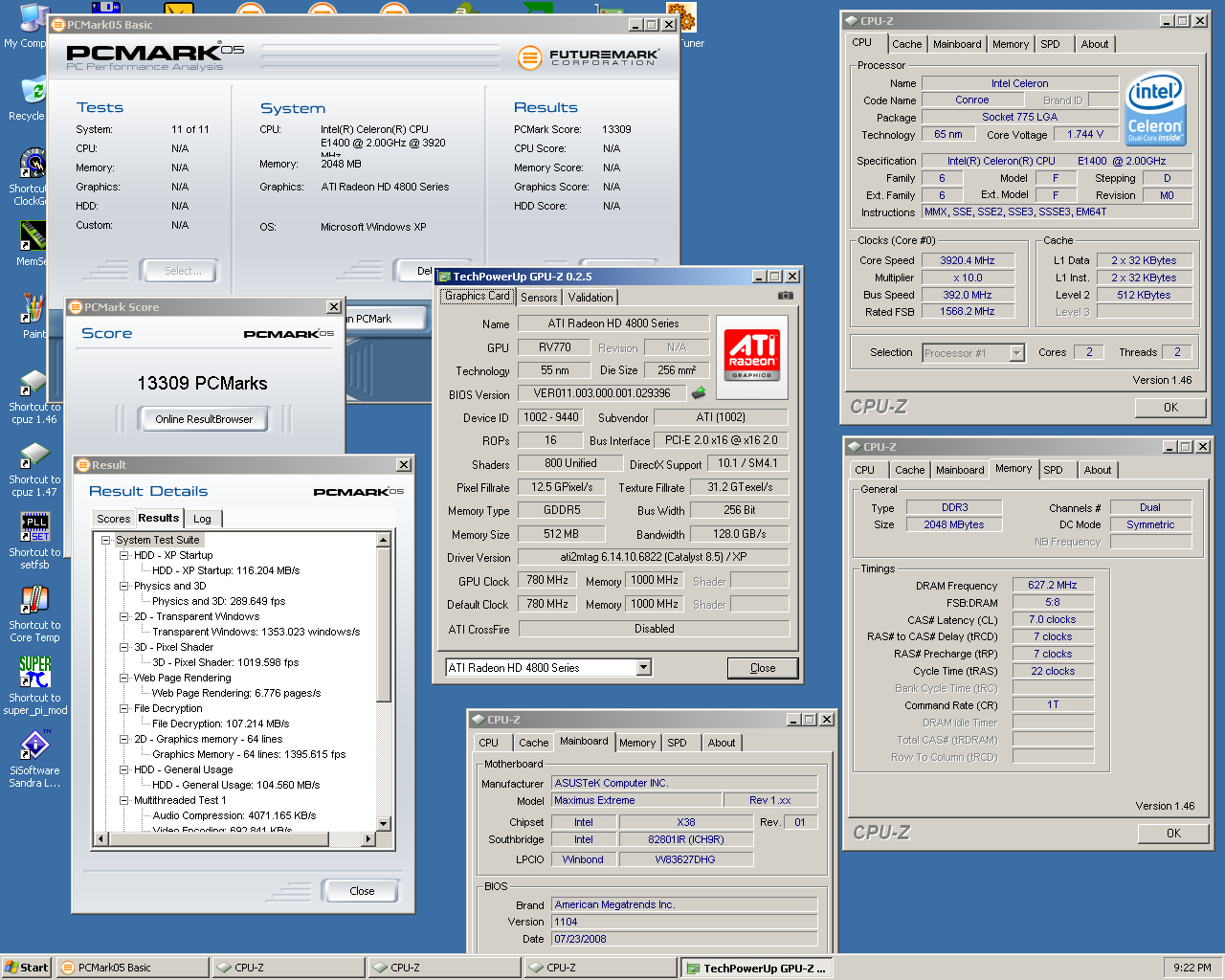Launch the setfsb shortcut icon

34,527
